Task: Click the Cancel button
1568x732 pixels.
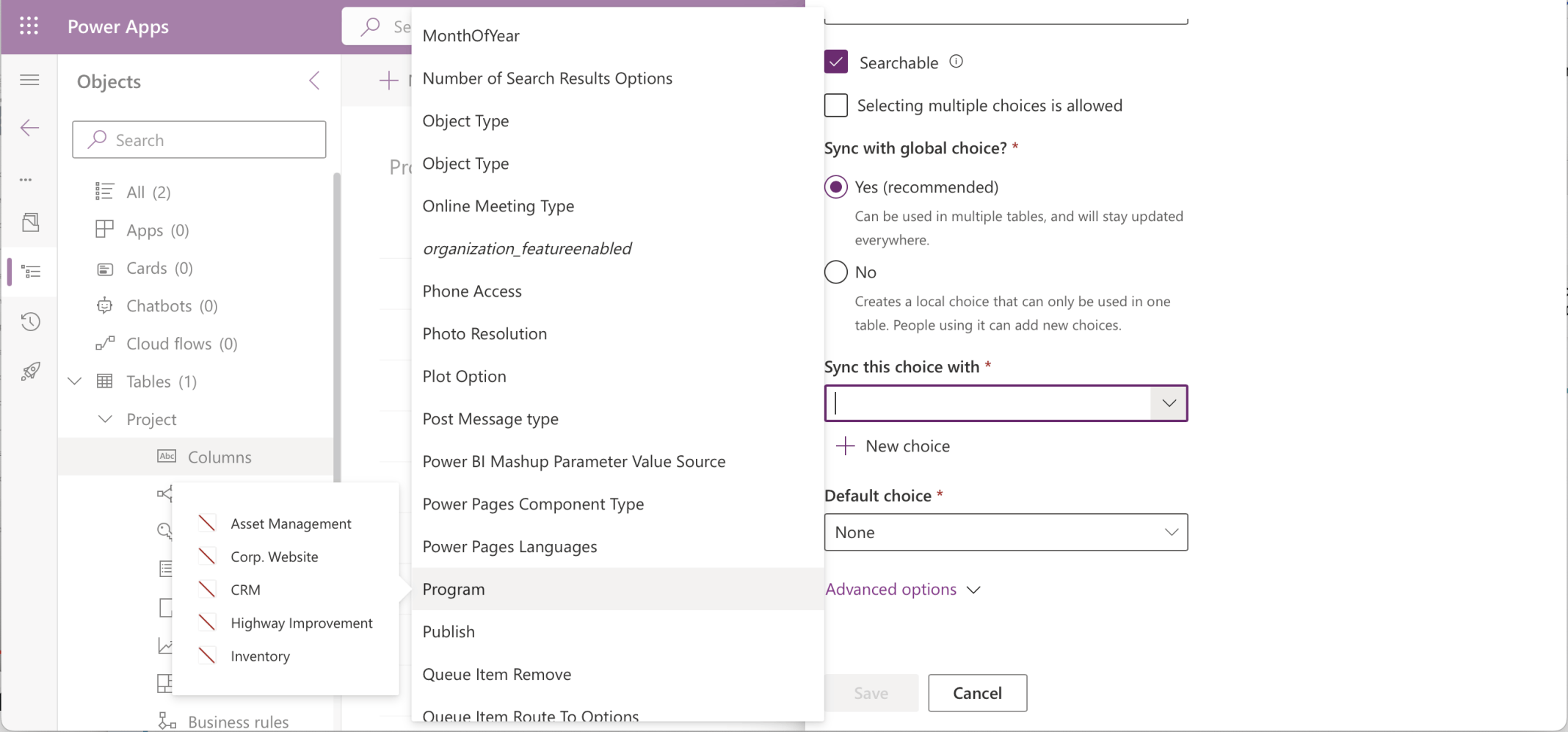Action: tap(977, 693)
